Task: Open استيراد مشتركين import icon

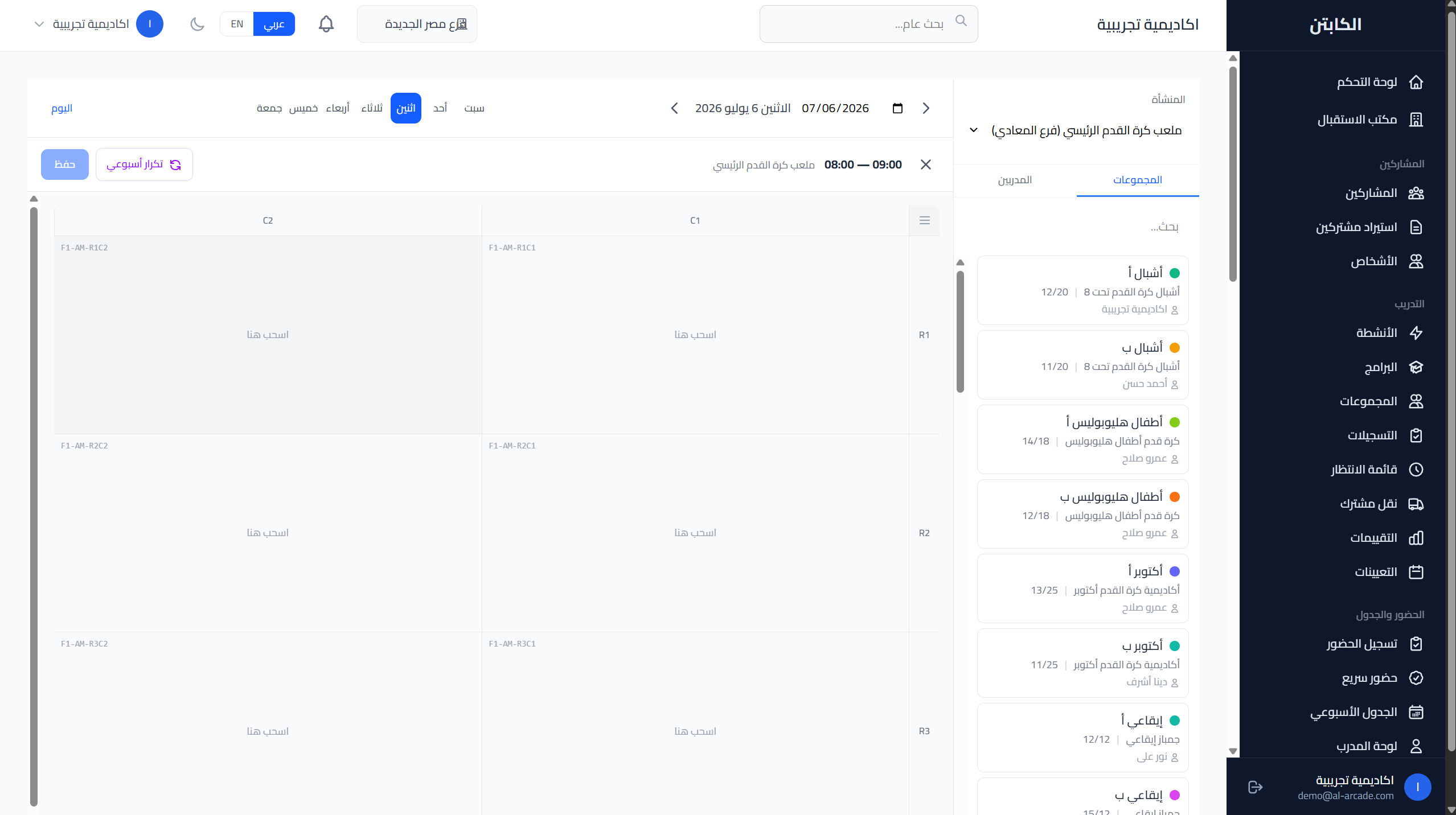Action: click(1416, 228)
